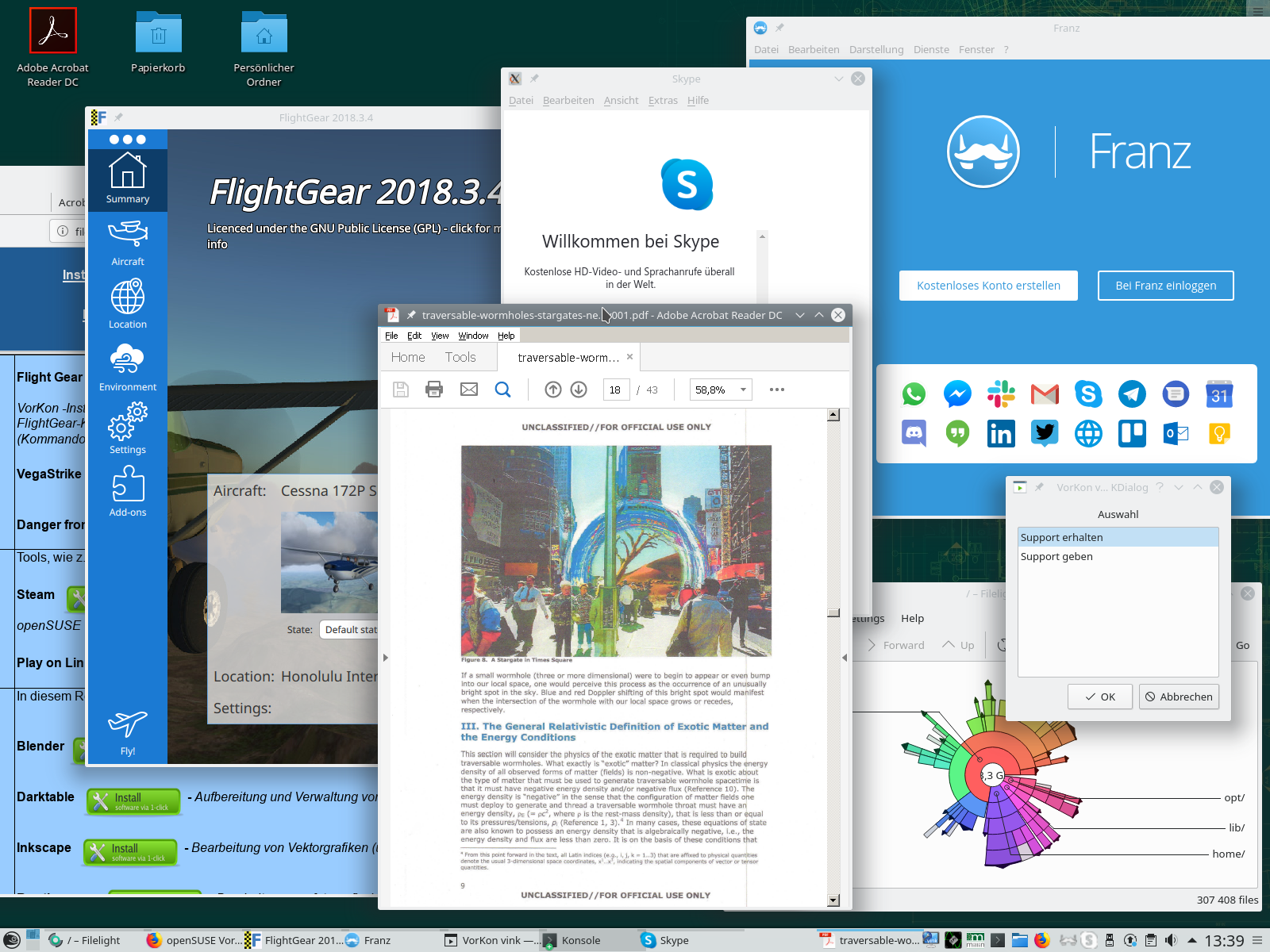Click the search magnifier in Acrobat Reader

pos(502,390)
